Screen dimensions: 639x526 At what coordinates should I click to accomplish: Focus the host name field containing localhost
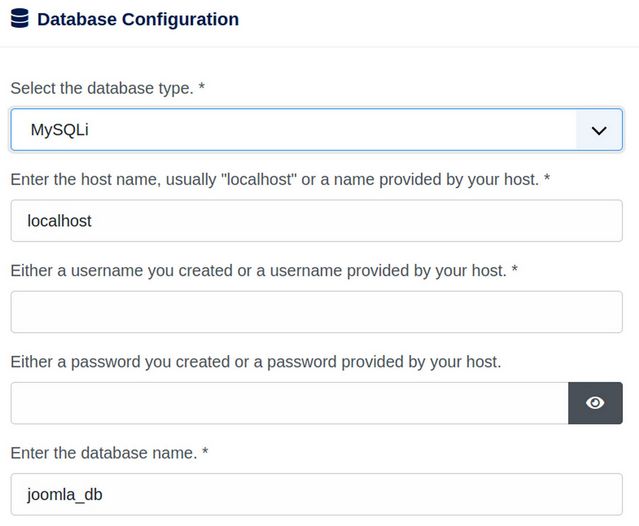click(x=316, y=221)
